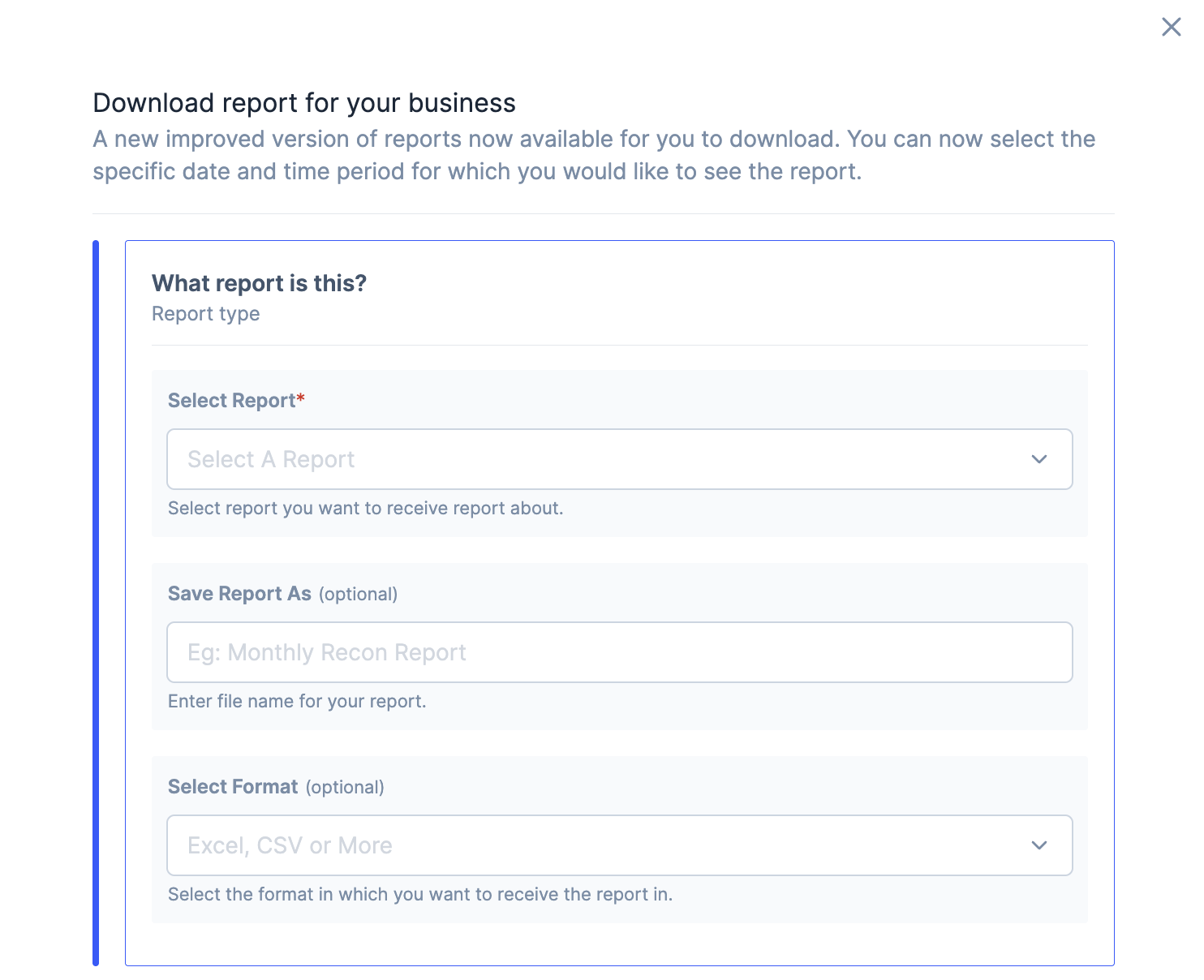1204x980 pixels.
Task: Click the optional tag beside Save Report As
Action: point(359,594)
